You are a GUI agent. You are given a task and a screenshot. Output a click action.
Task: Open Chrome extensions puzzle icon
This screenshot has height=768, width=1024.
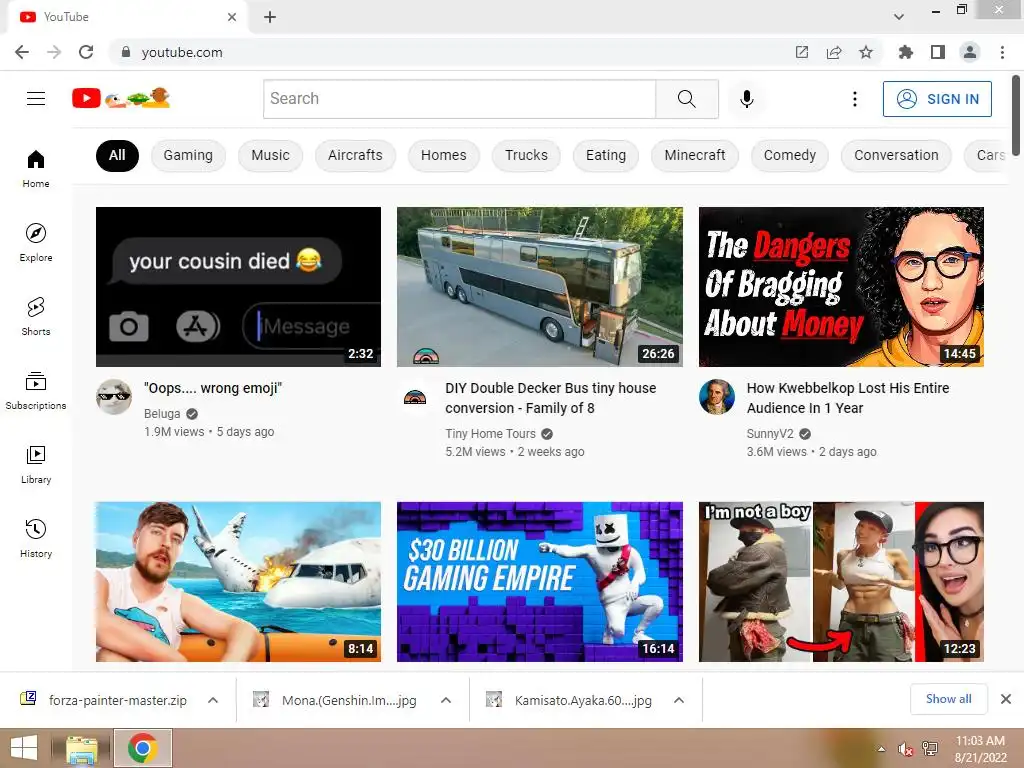coord(905,52)
